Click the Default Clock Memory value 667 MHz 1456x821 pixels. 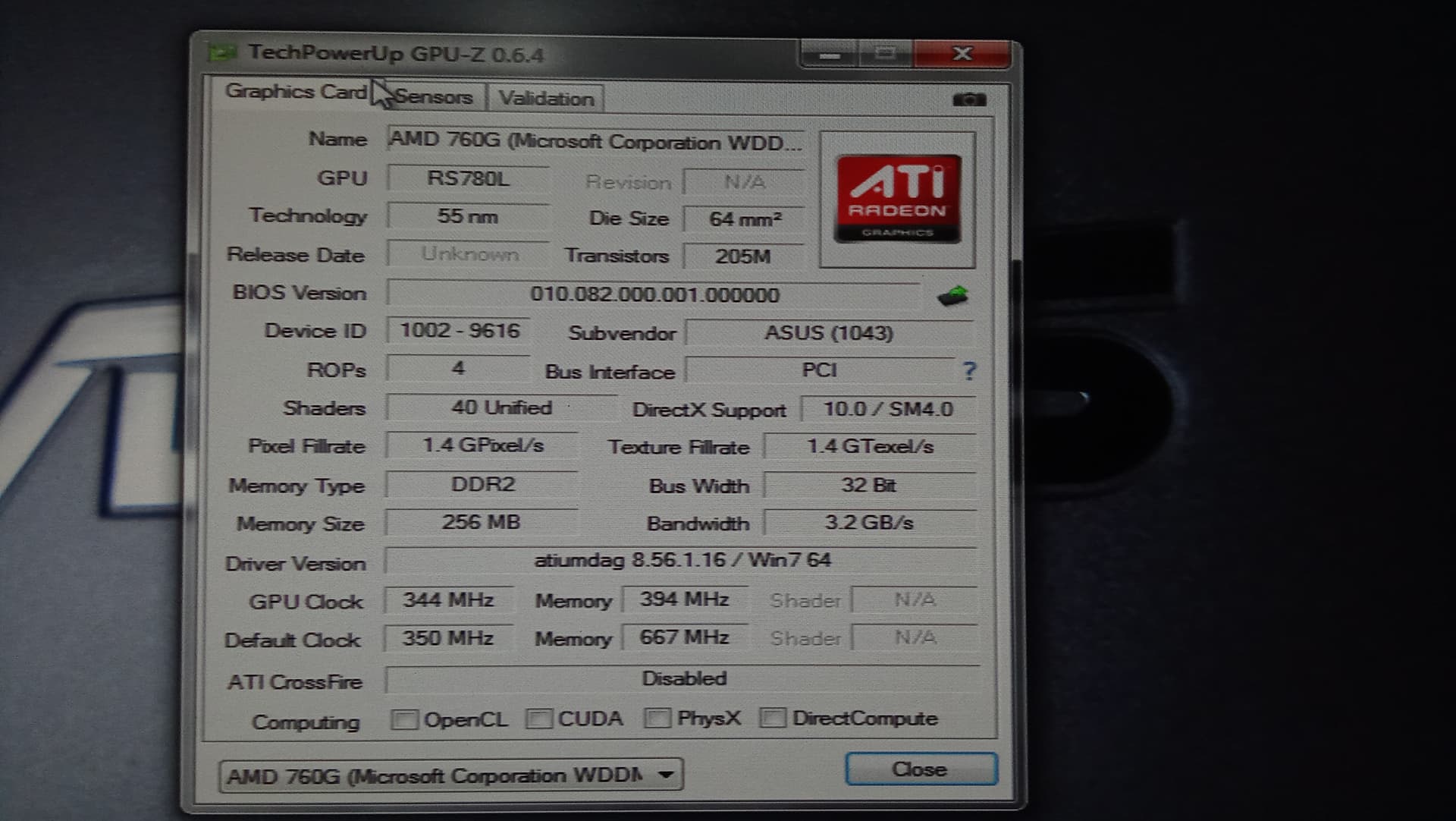[x=685, y=637]
